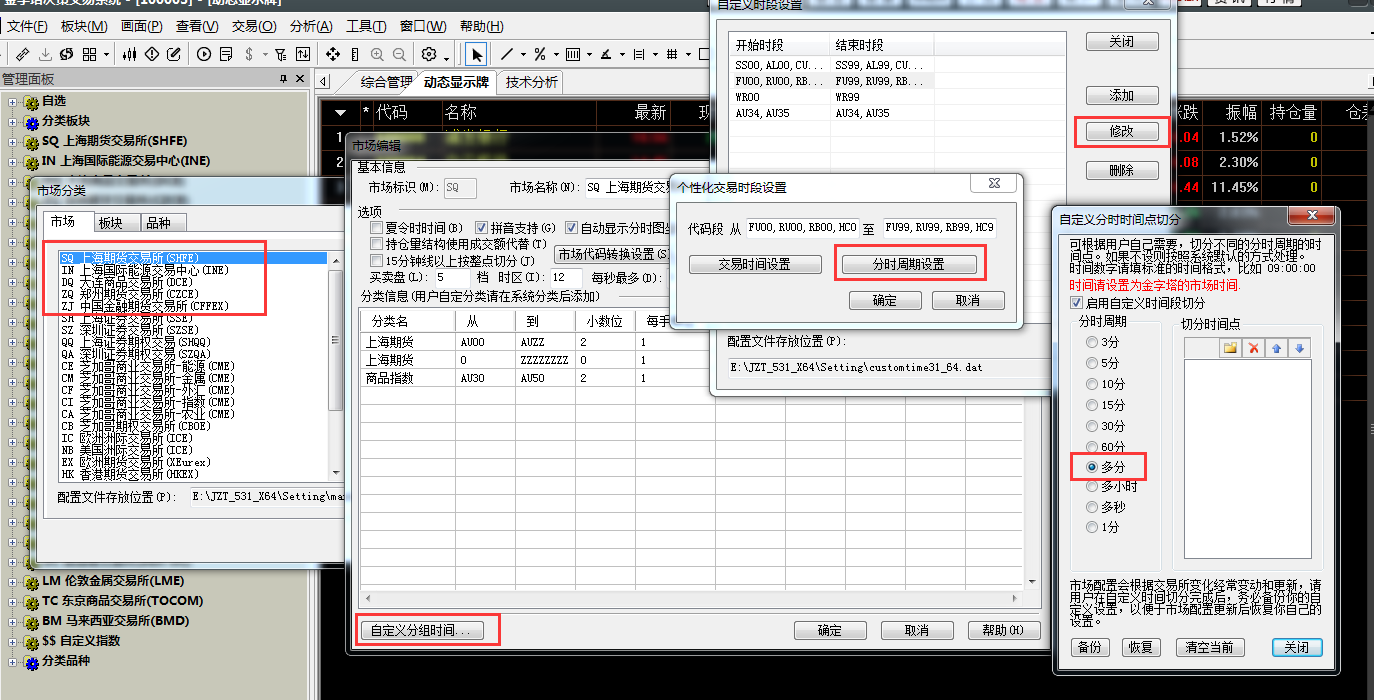Screen dimensions: 1374x700
Task: Click the 清空当前 button
Action: pos(1208,647)
